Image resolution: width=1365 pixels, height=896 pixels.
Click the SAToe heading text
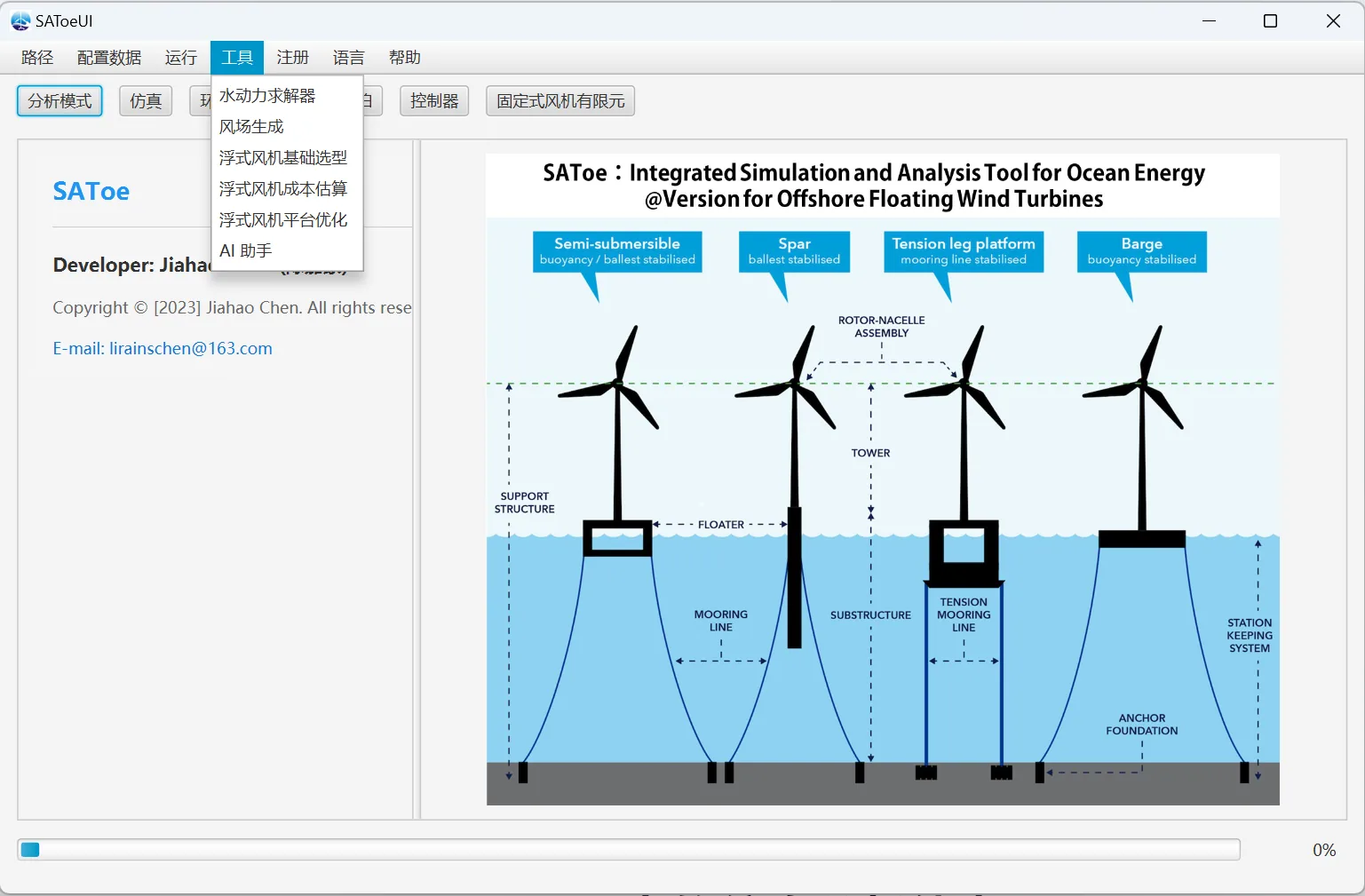point(91,191)
